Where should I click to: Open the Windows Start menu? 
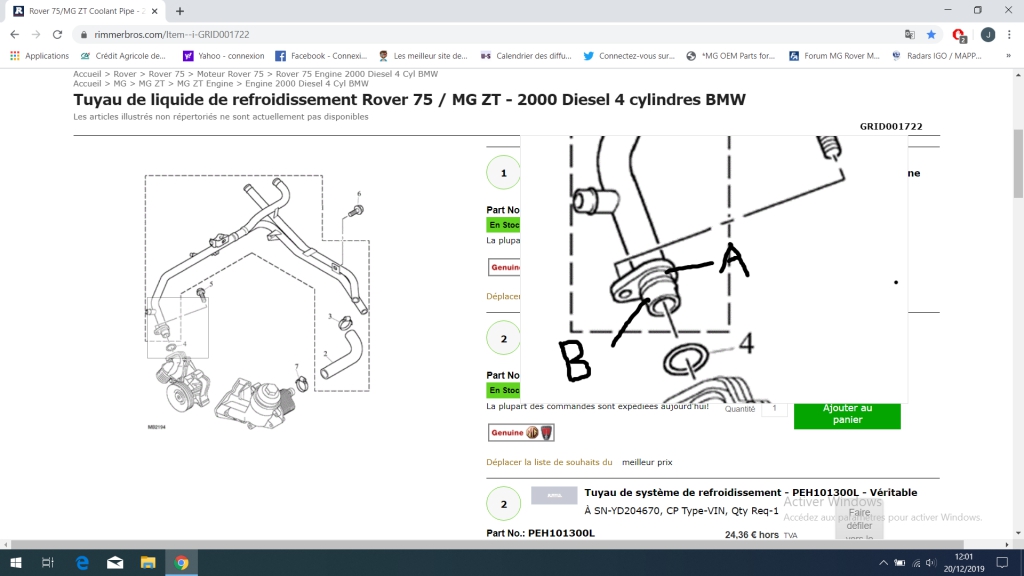click(x=16, y=563)
